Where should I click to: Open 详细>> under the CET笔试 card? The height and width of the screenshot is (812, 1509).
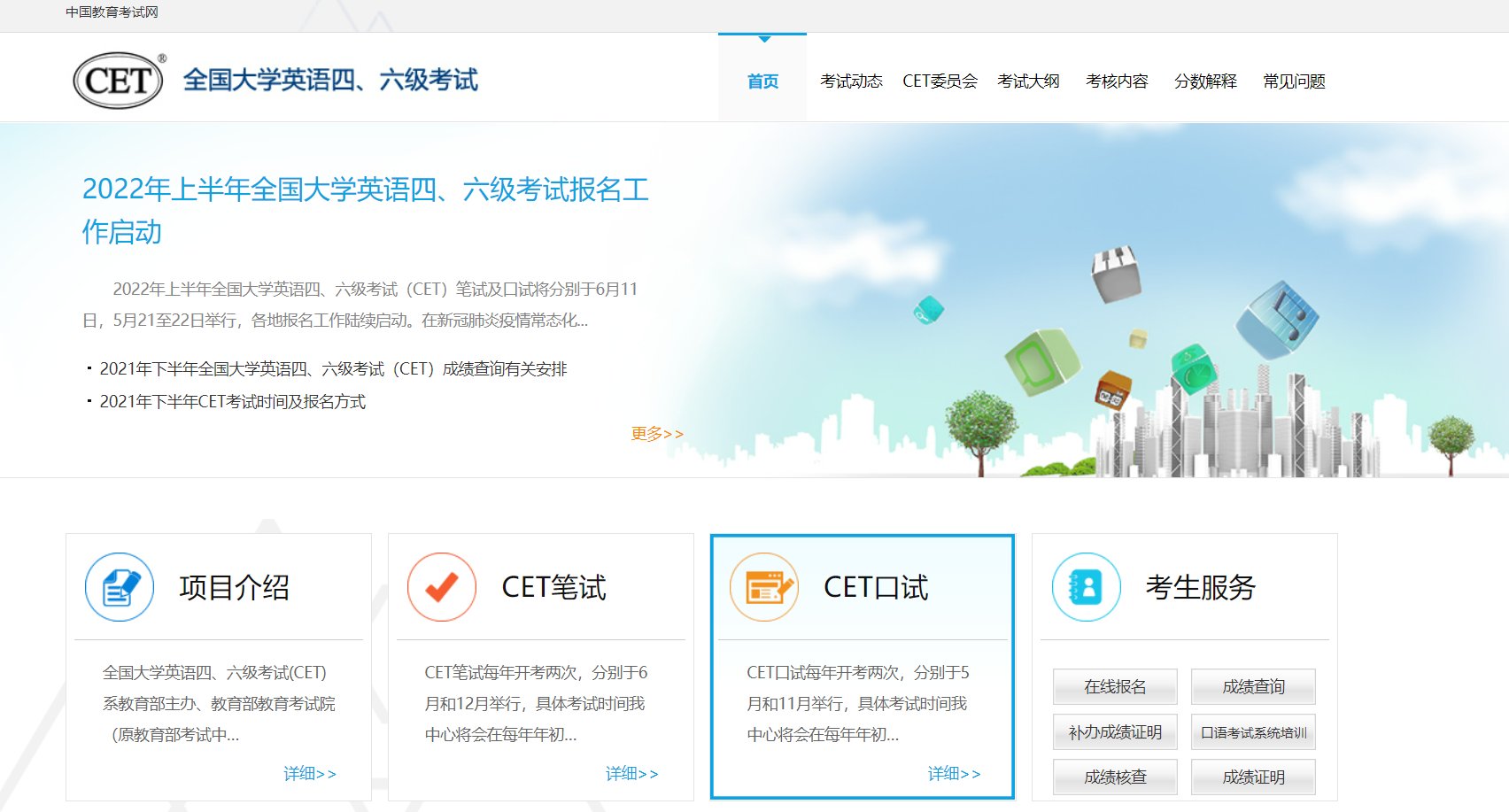[x=631, y=772]
